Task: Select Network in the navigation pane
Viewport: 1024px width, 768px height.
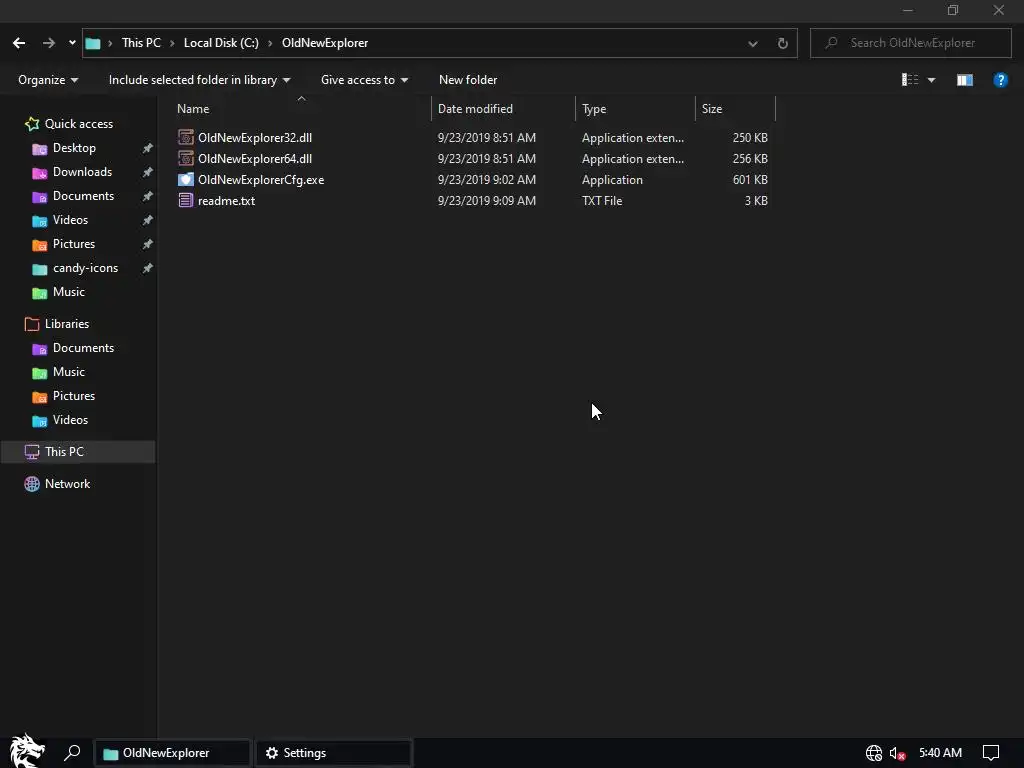Action: coord(67,484)
